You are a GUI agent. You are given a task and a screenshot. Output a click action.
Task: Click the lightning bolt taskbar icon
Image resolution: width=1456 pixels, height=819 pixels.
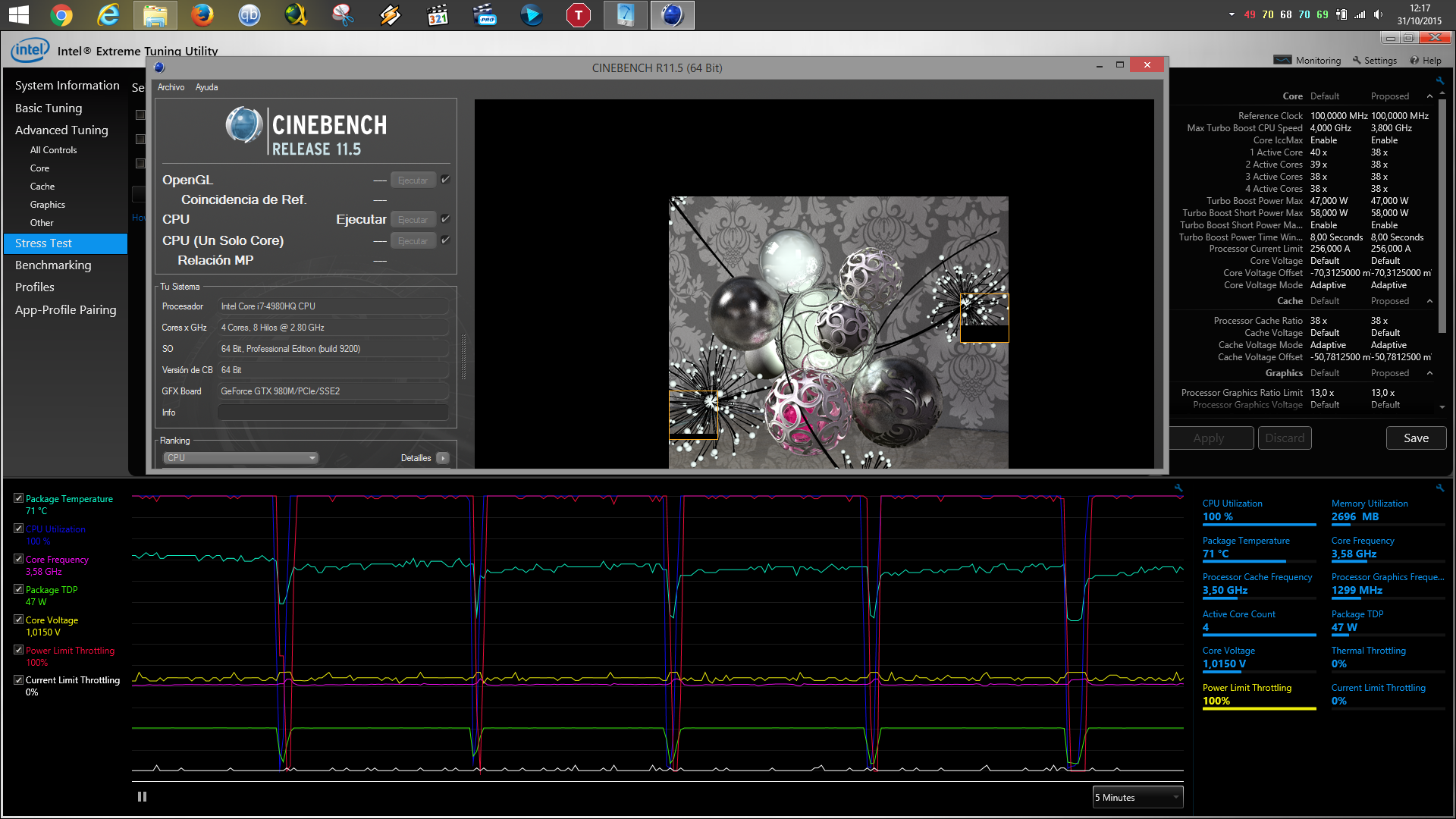(391, 14)
